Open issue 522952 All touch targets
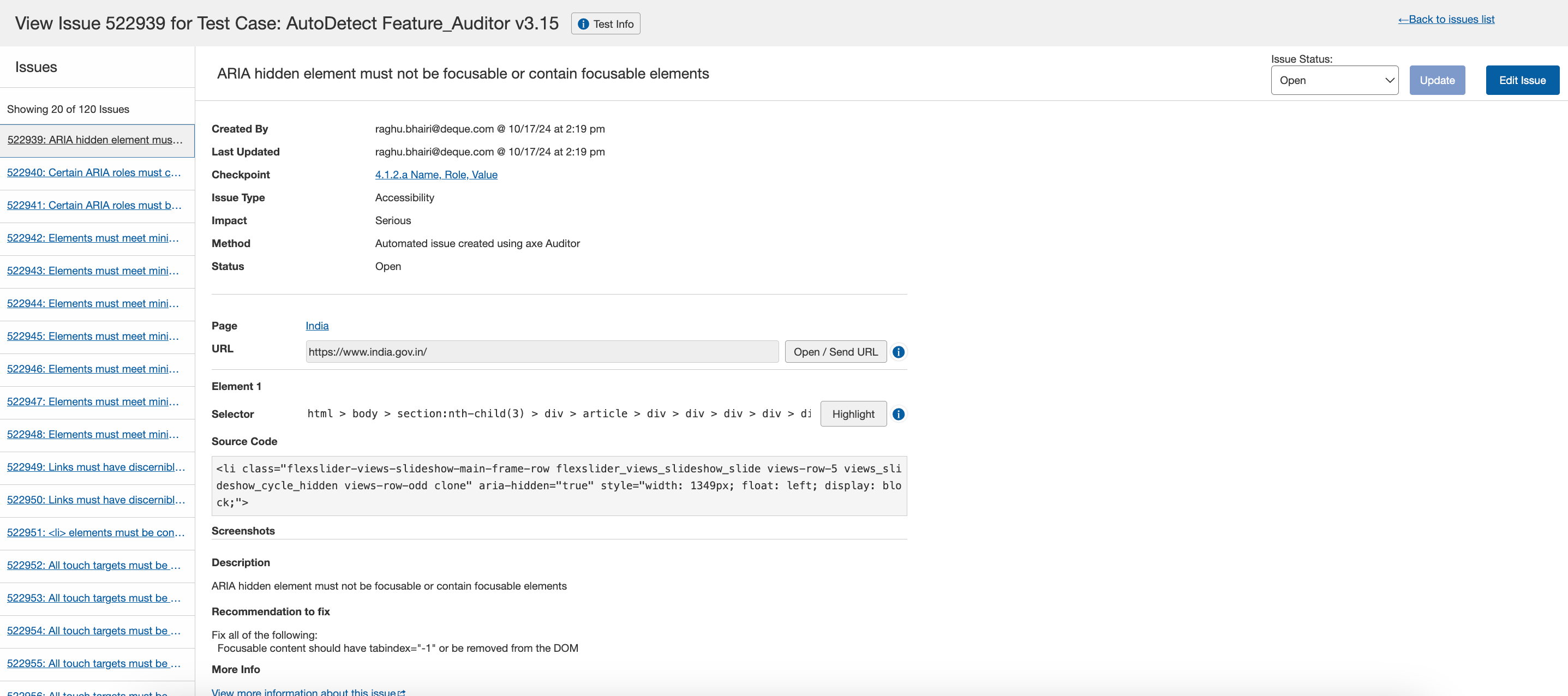Screen dimensions: 1568x696 [94, 565]
